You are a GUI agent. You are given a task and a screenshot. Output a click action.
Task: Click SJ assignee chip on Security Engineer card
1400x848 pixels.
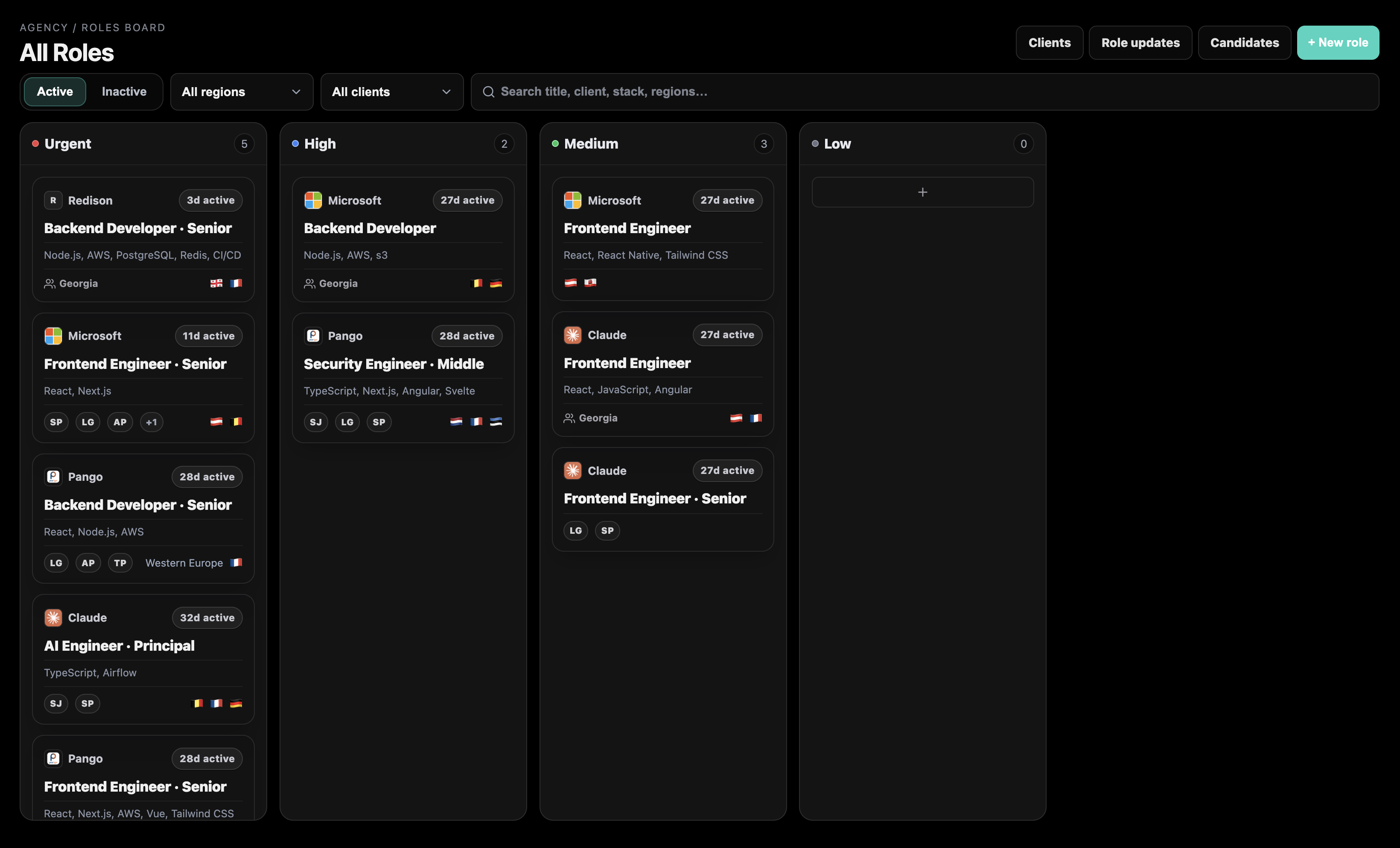point(316,422)
